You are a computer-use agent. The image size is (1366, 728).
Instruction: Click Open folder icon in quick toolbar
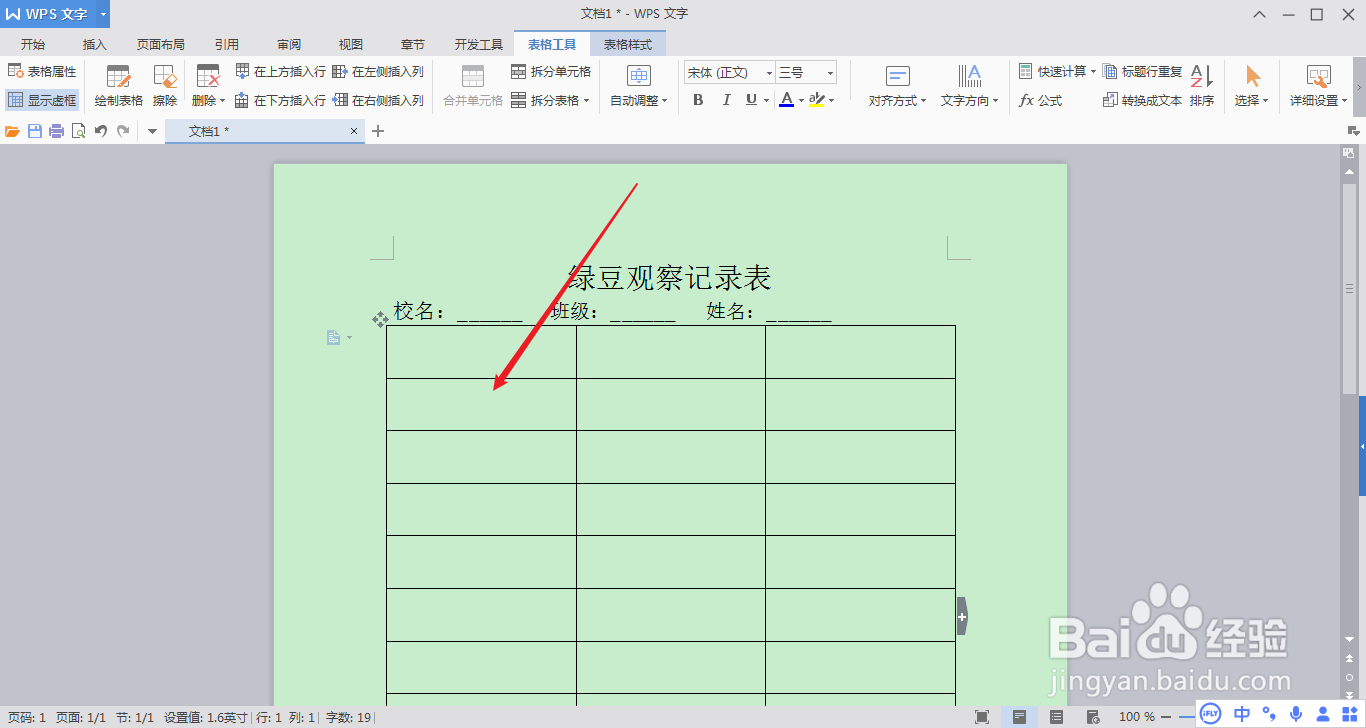point(12,131)
